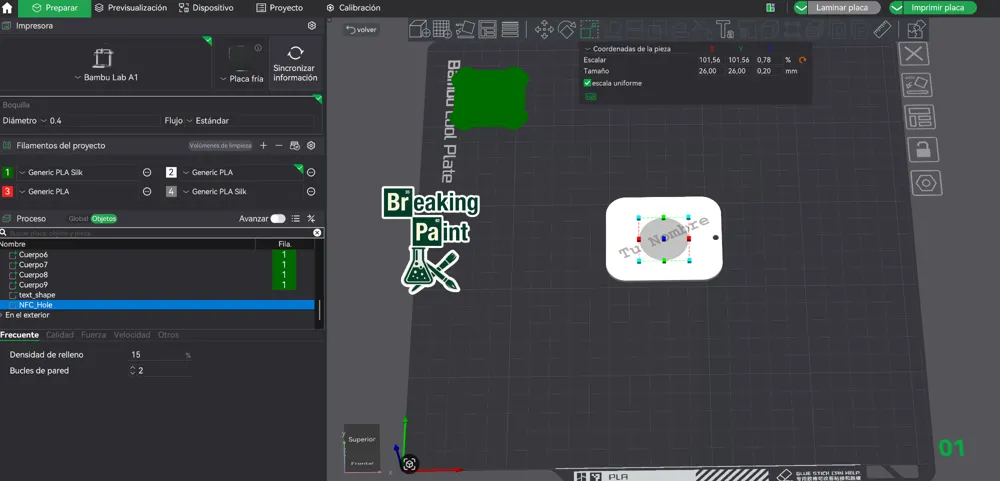This screenshot has height=481, width=1000.
Task: Click white filament 2 color swatch
Action: (171, 172)
